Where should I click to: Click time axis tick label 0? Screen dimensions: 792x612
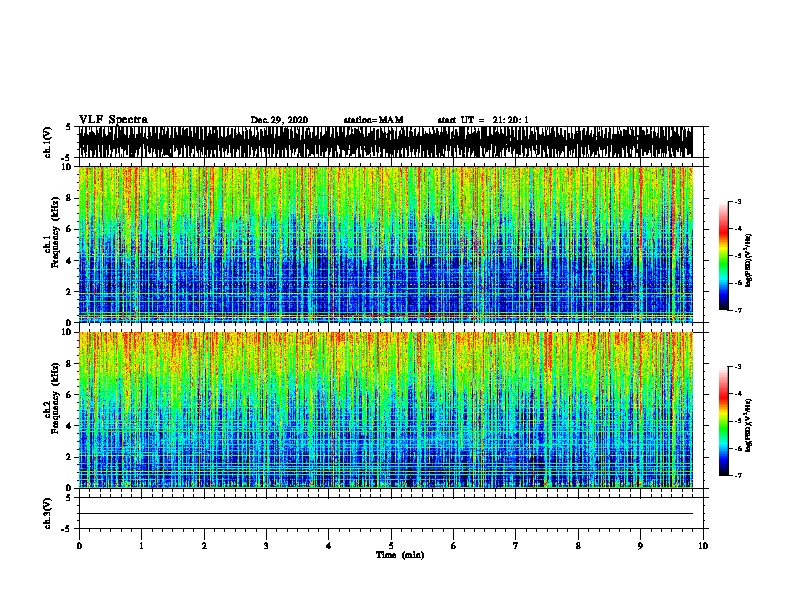(x=79, y=546)
